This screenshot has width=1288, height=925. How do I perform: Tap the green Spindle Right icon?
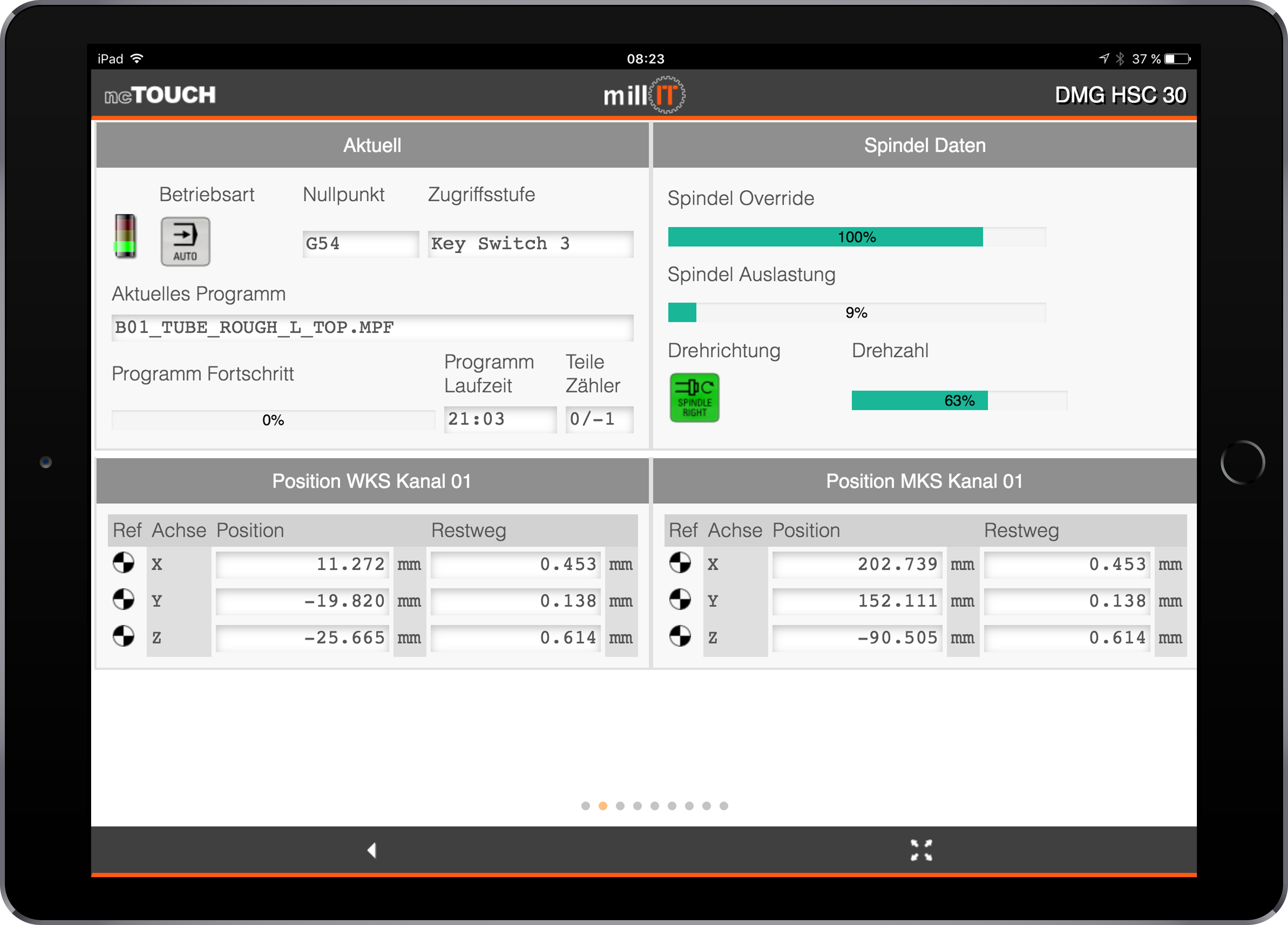point(694,397)
